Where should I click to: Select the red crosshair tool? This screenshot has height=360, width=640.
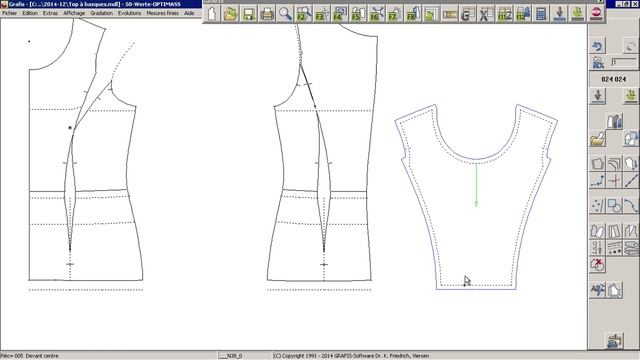[614, 181]
